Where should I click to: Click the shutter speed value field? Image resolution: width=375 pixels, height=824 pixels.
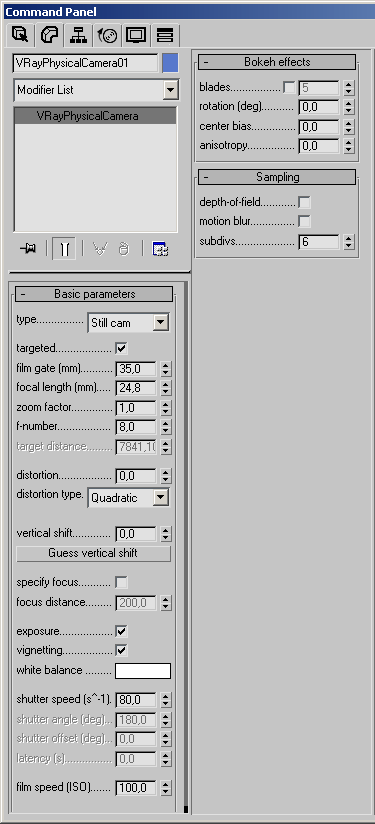(x=136, y=700)
